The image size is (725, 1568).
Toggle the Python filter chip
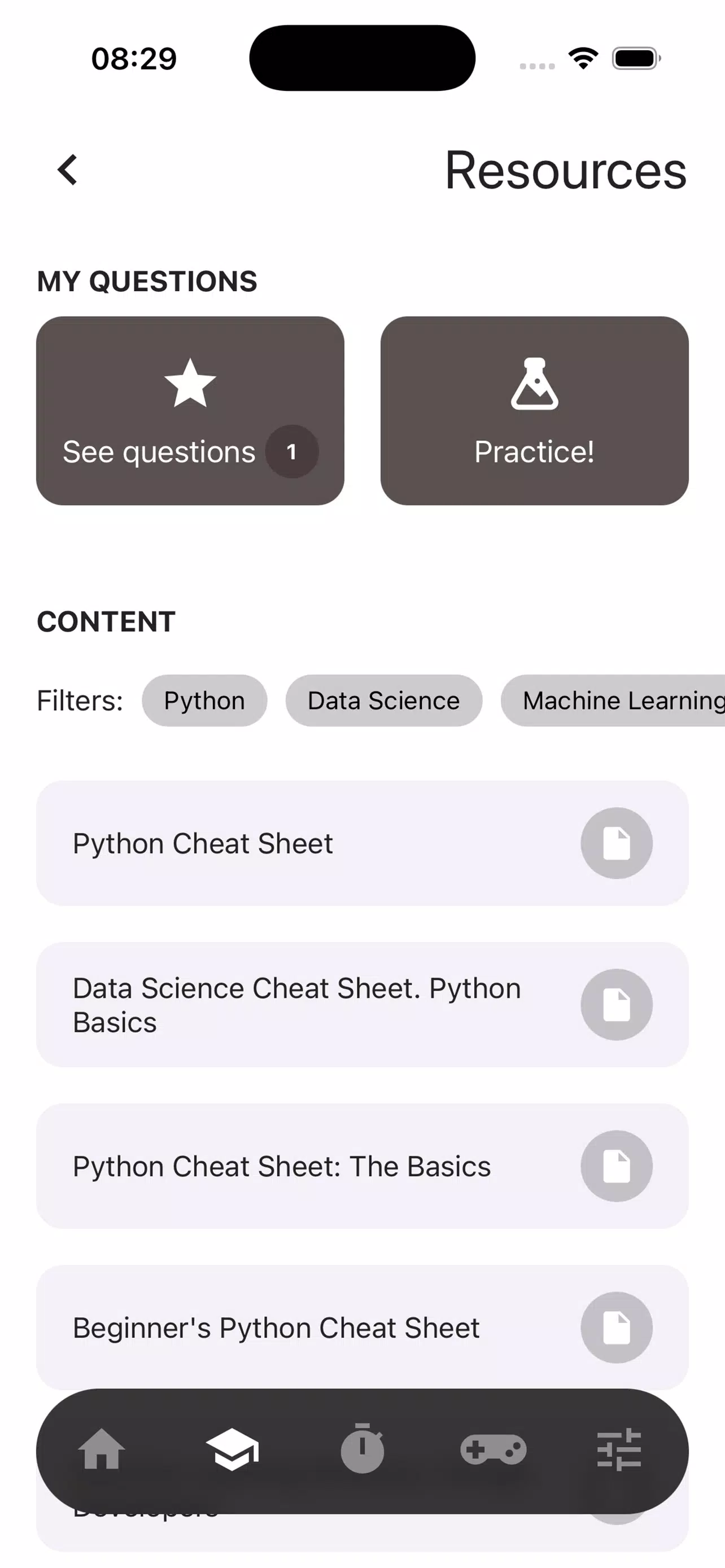(204, 700)
